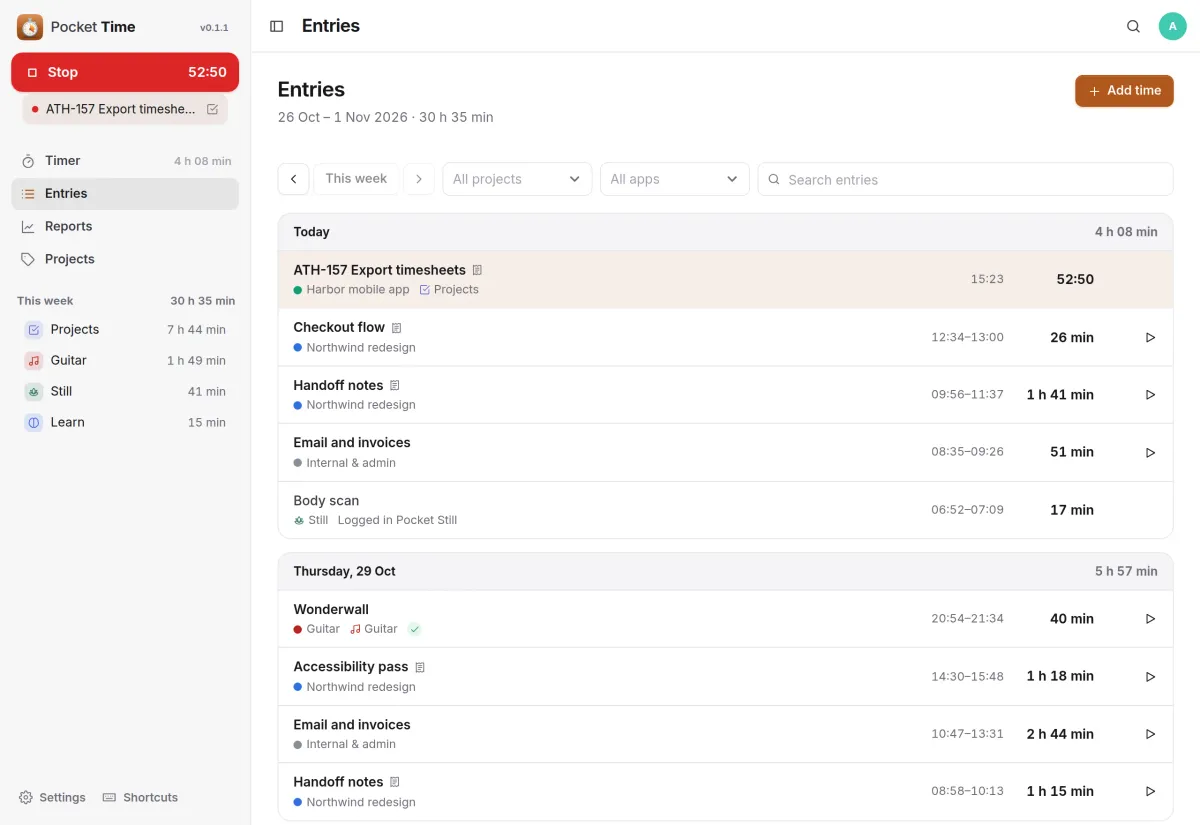This screenshot has width=1200, height=825.
Task: Click Add time button
Action: (1124, 90)
